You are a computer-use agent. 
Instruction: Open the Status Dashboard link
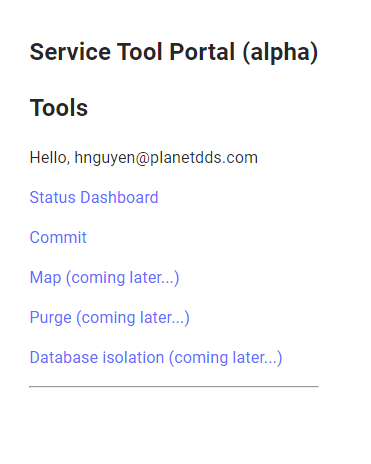point(94,197)
